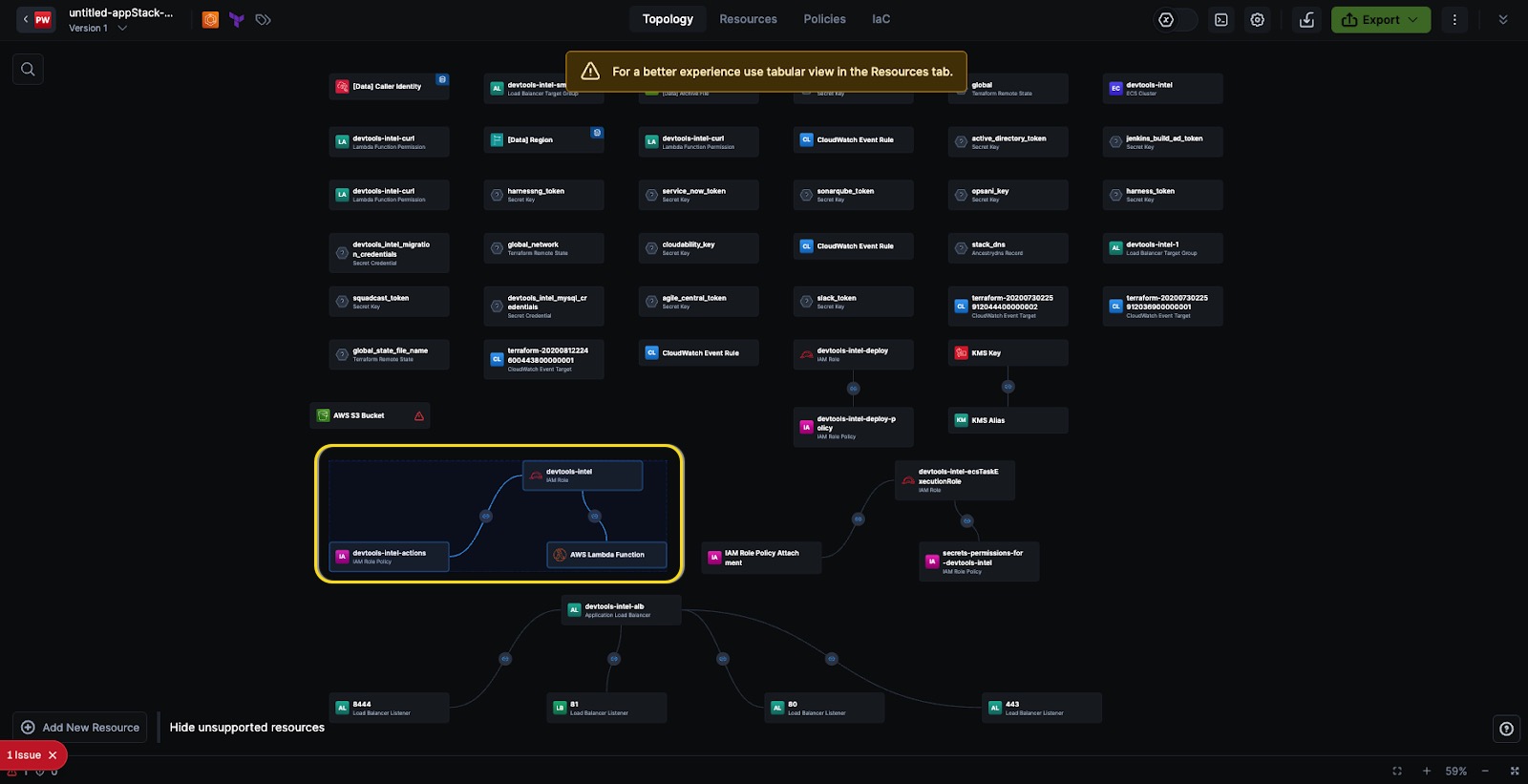Switch to the Resources tab
1528x784 pixels.
pyautogui.click(x=748, y=19)
